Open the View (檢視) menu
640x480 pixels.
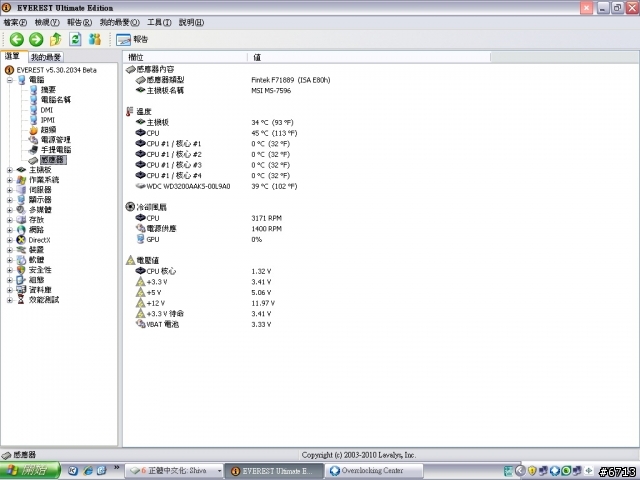(x=47, y=22)
